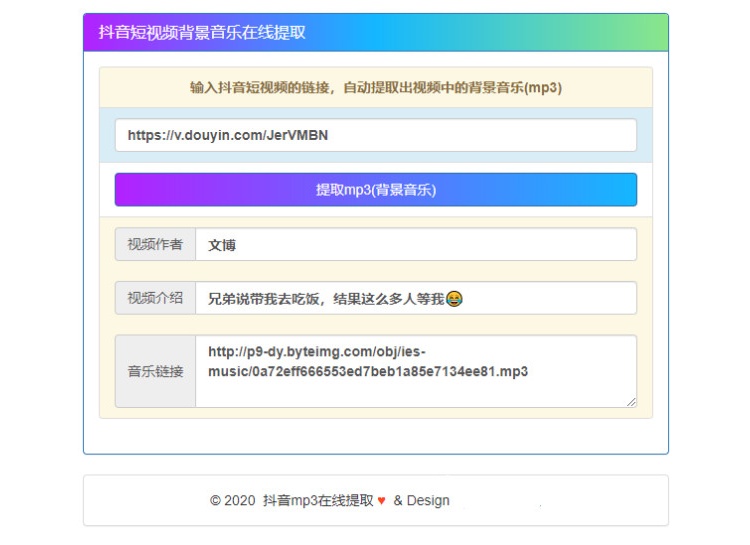Click the 音乐链接 label addon
The height and width of the screenshot is (545, 750).
click(x=155, y=371)
